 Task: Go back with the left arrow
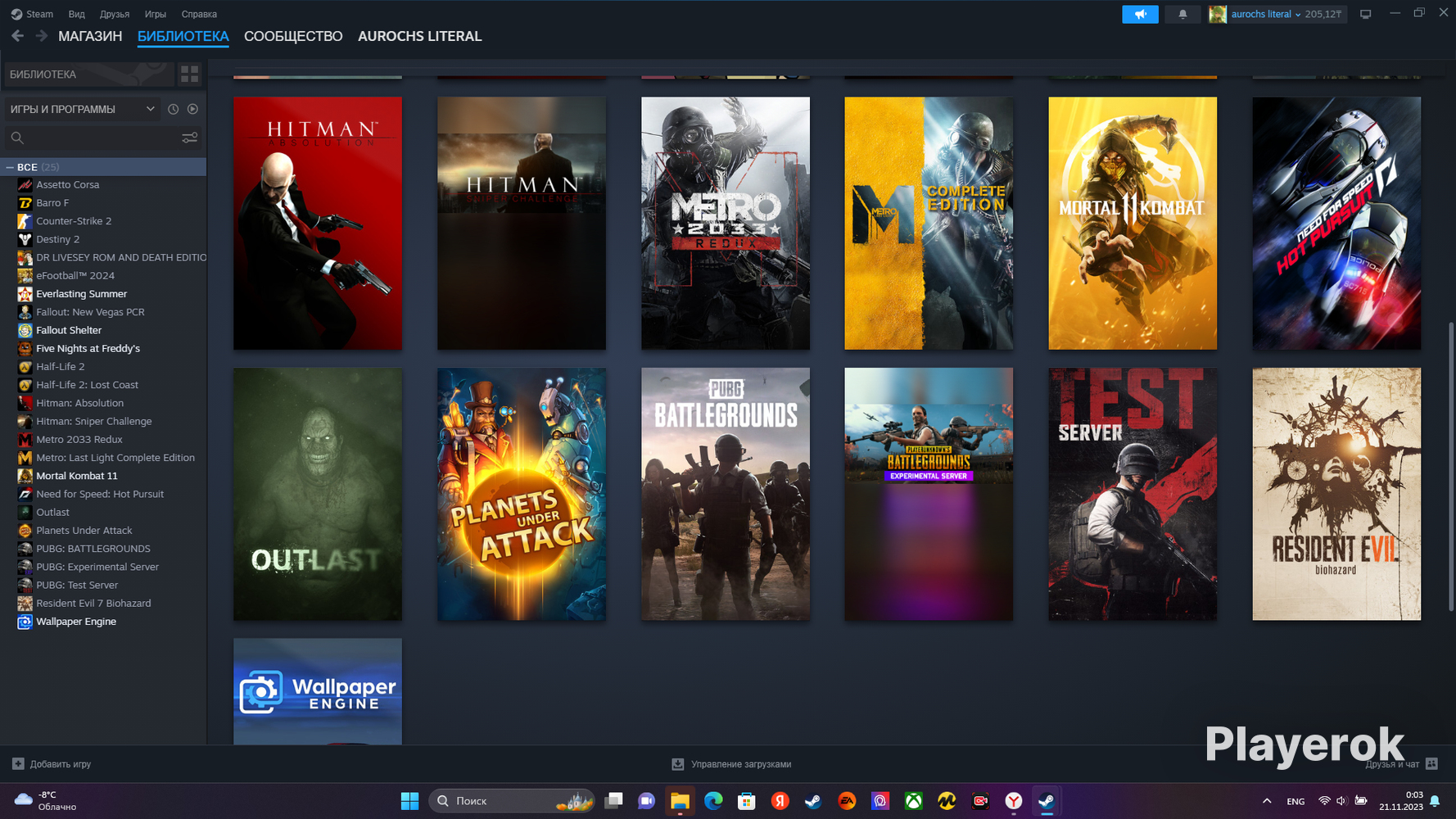[x=17, y=36]
